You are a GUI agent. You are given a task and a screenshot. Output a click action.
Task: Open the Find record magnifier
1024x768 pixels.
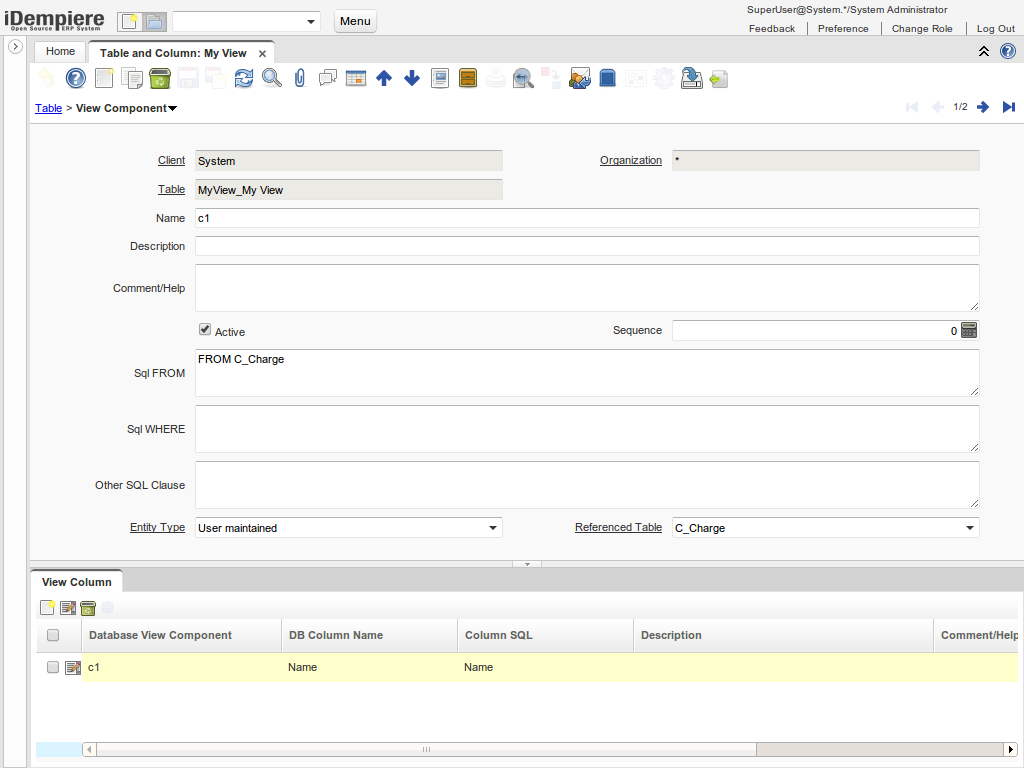tap(272, 78)
